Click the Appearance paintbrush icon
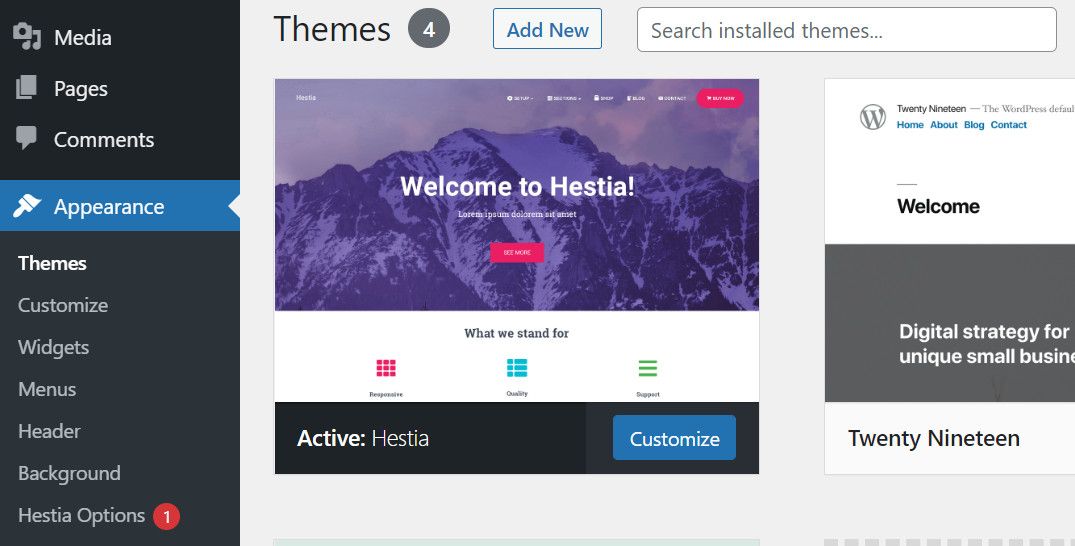Viewport: 1075px width, 546px height. 27,206
